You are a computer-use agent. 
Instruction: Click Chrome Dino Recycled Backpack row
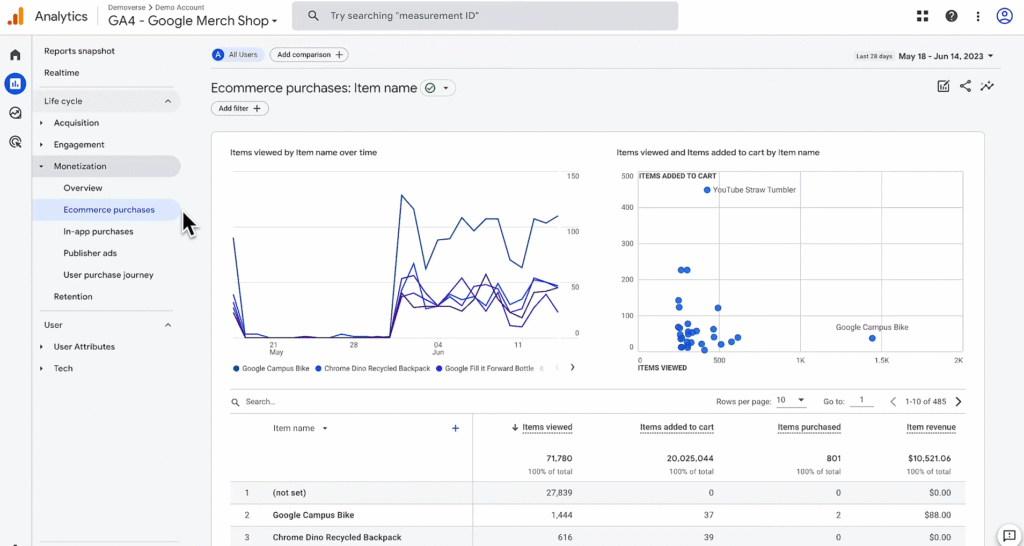tap(598, 538)
